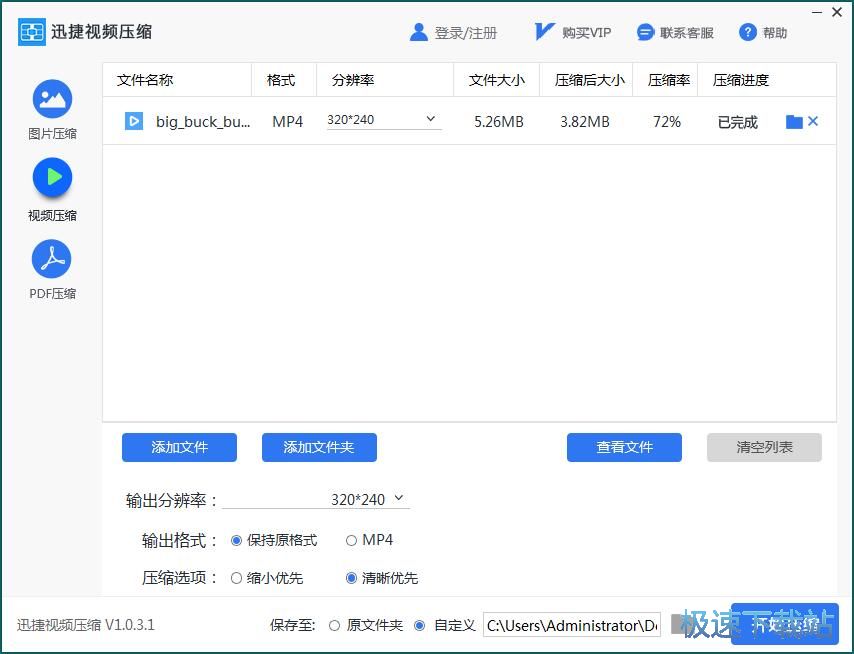854x654 pixels.
Task: Click 已完成 progress status
Action: (x=737, y=122)
